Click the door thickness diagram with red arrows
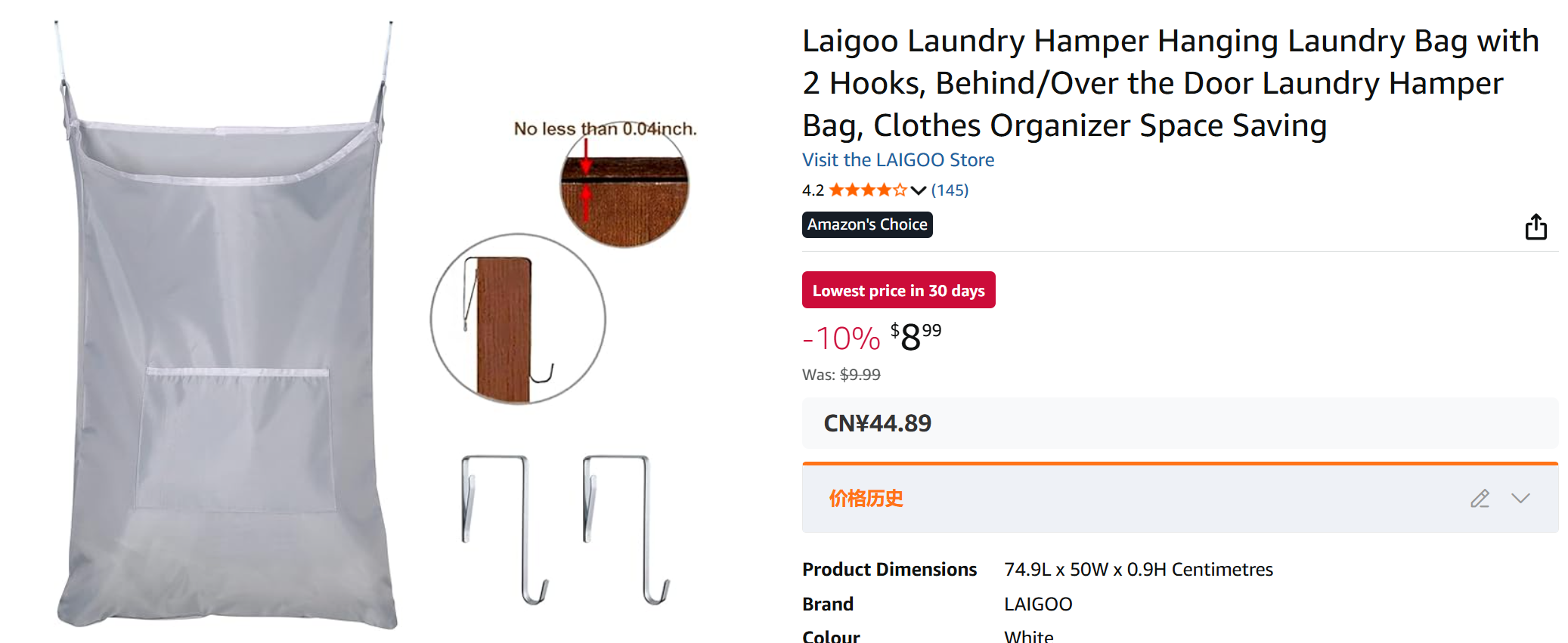This screenshot has height=643, width=1568. 624,185
